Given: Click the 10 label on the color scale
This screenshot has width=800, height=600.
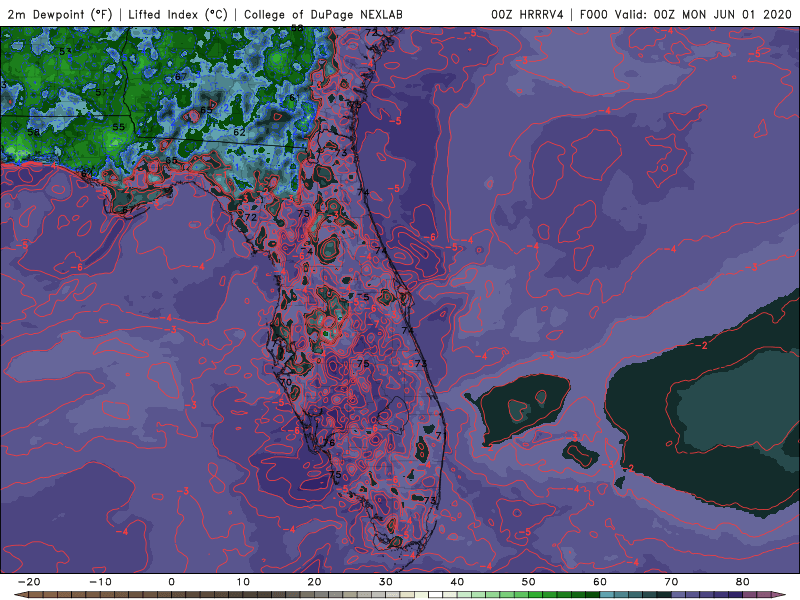Looking at the screenshot, I should point(243,582).
